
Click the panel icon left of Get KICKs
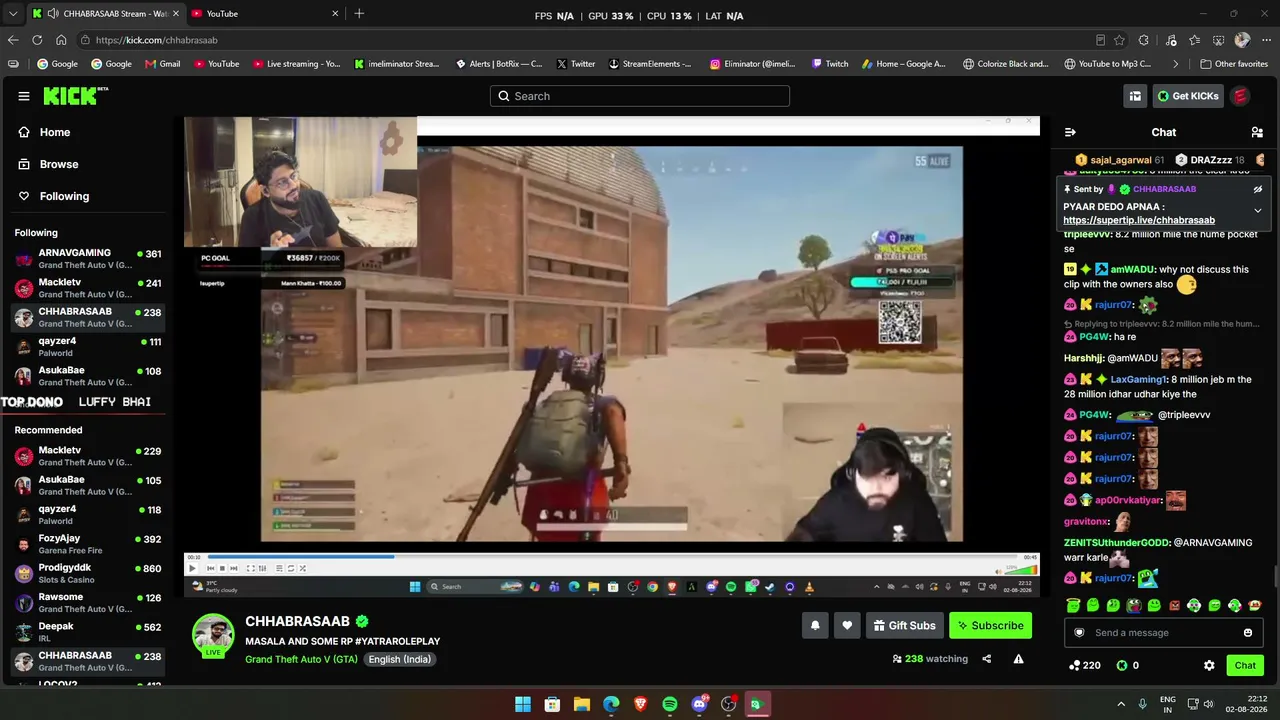(x=1135, y=96)
